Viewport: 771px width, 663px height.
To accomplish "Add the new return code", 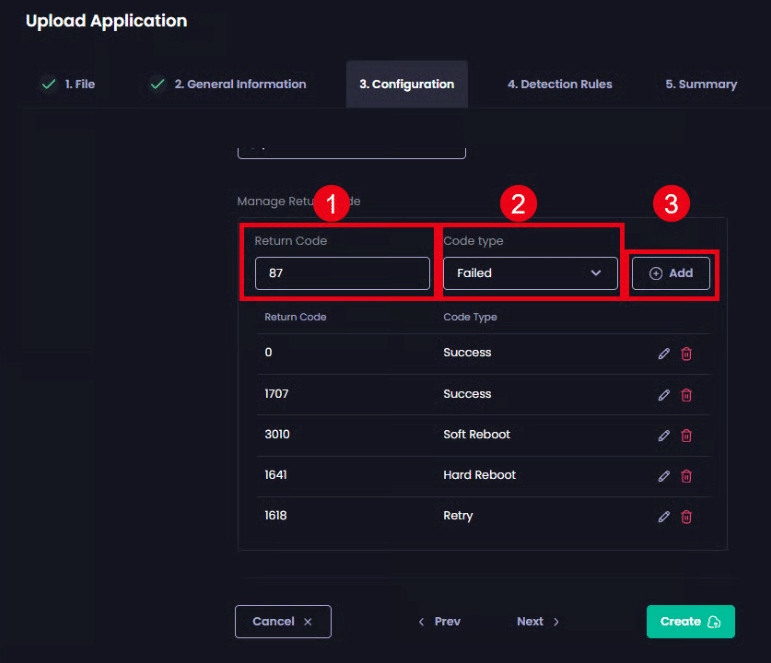I will (671, 273).
